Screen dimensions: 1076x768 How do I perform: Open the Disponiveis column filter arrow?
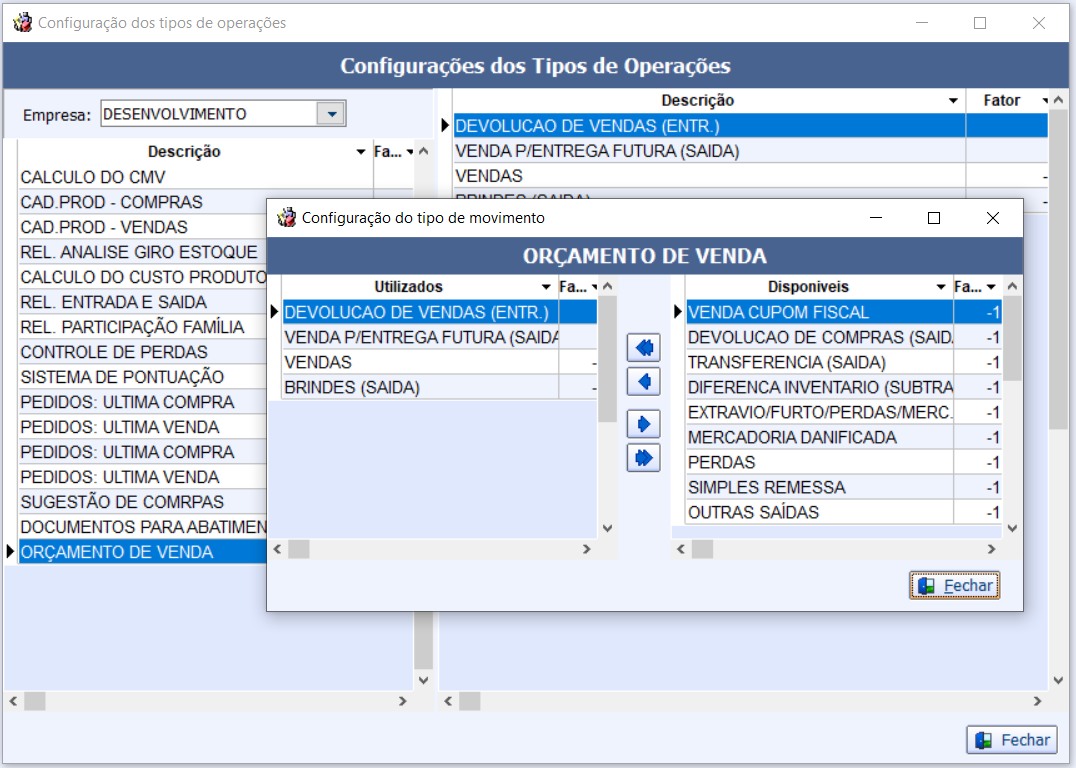941,287
